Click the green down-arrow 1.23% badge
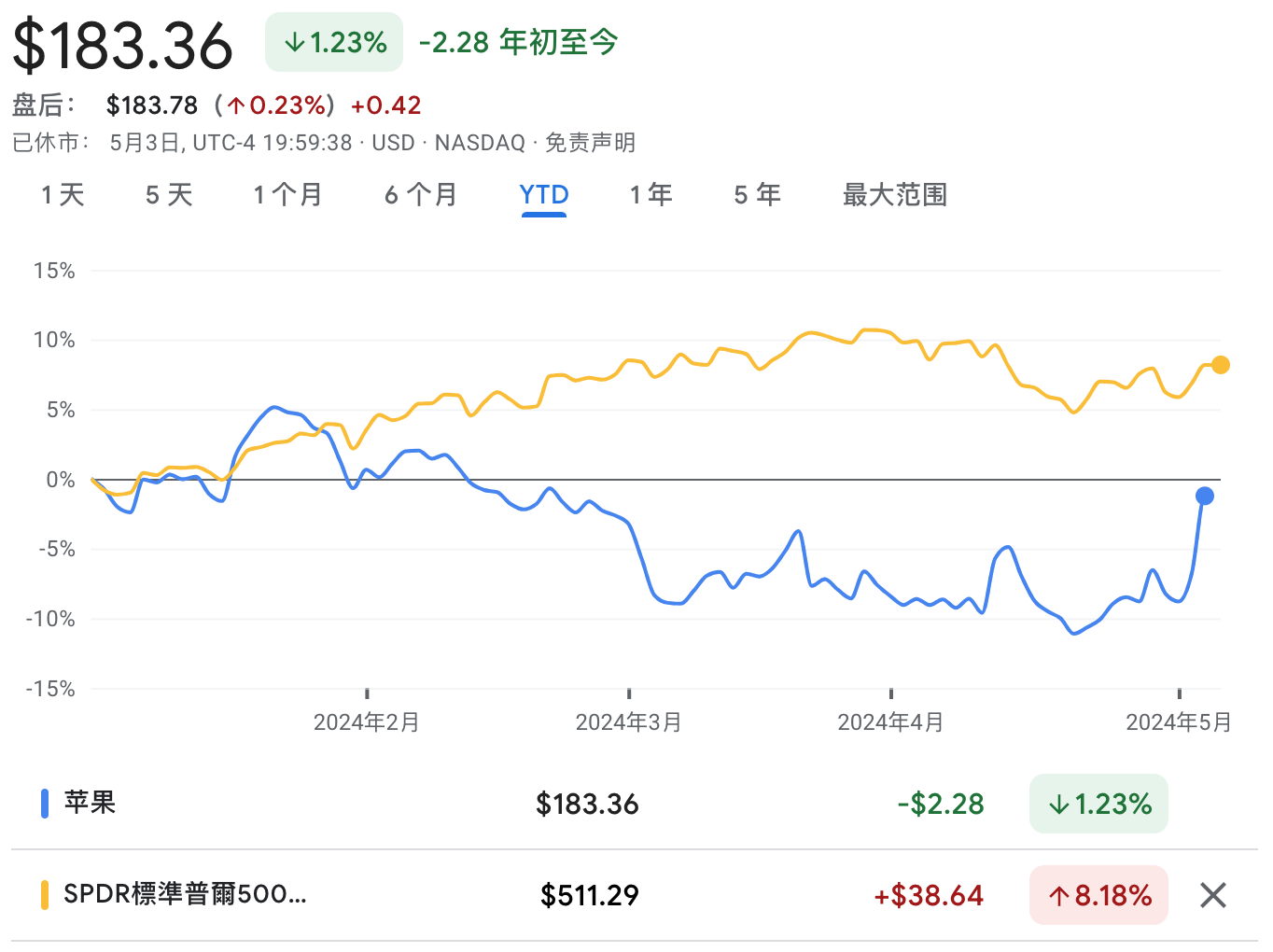This screenshot has width=1273, height=952. point(333,42)
